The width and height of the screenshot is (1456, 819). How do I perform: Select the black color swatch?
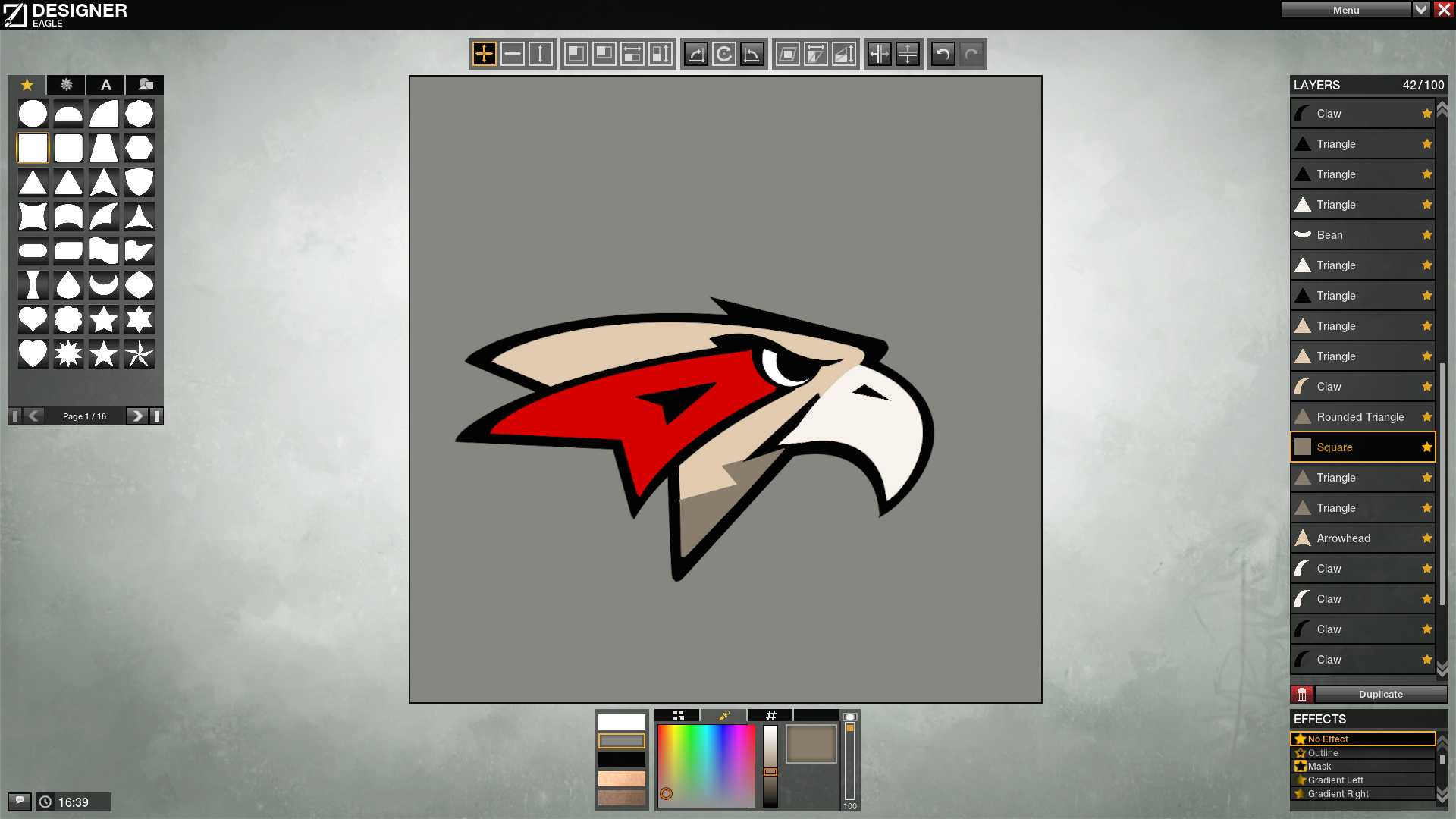(621, 760)
